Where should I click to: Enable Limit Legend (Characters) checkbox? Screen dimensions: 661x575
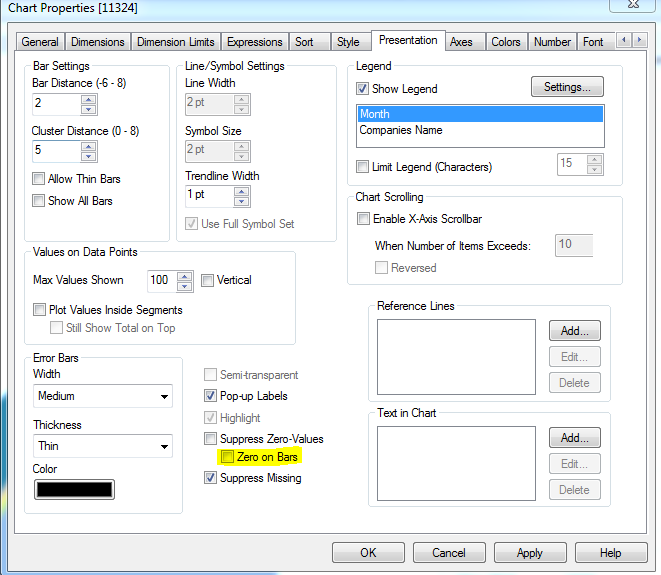click(x=362, y=167)
